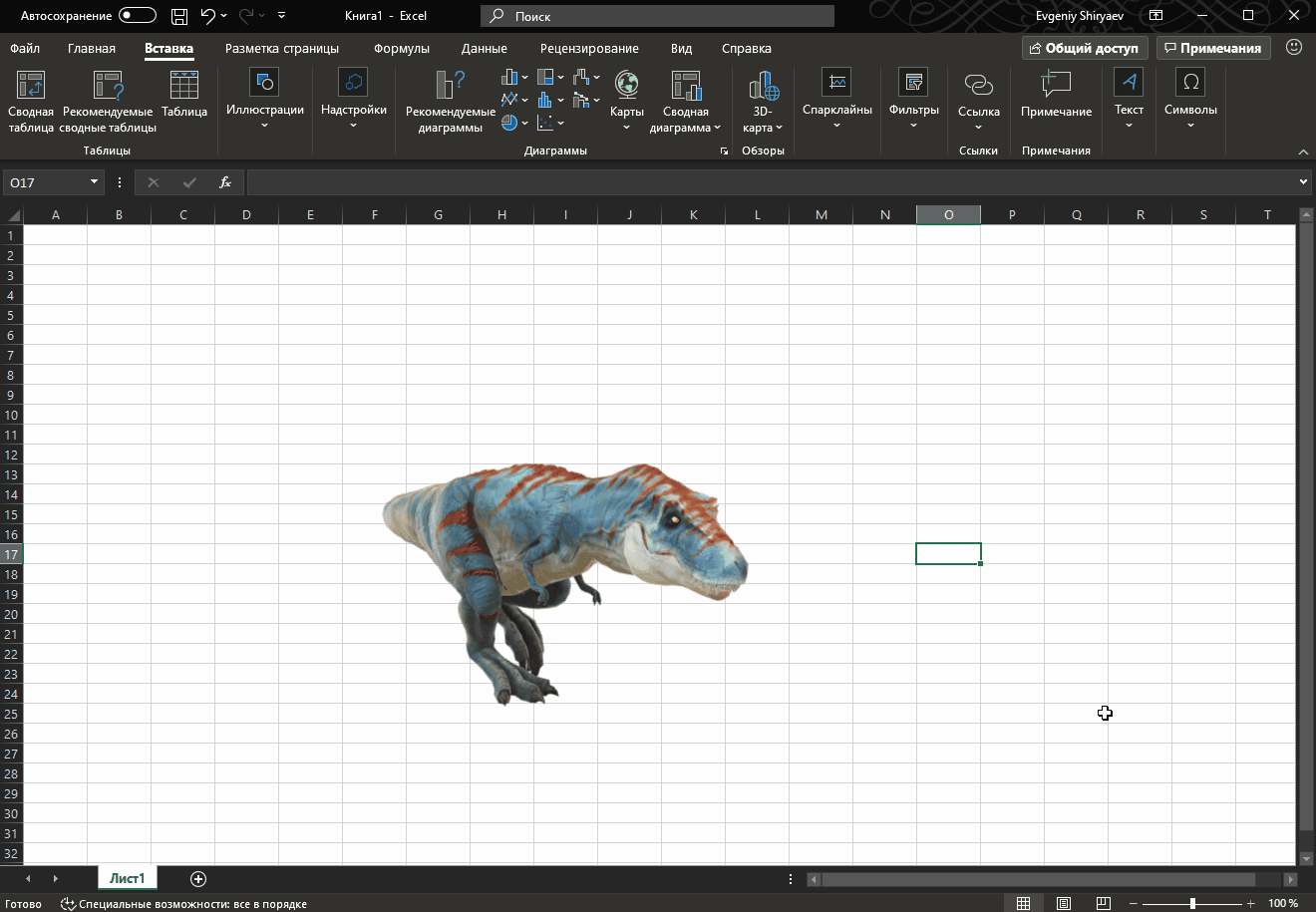Screen dimensions: 1316x912
Task: Switch to the Данные tab
Action: click(485, 48)
